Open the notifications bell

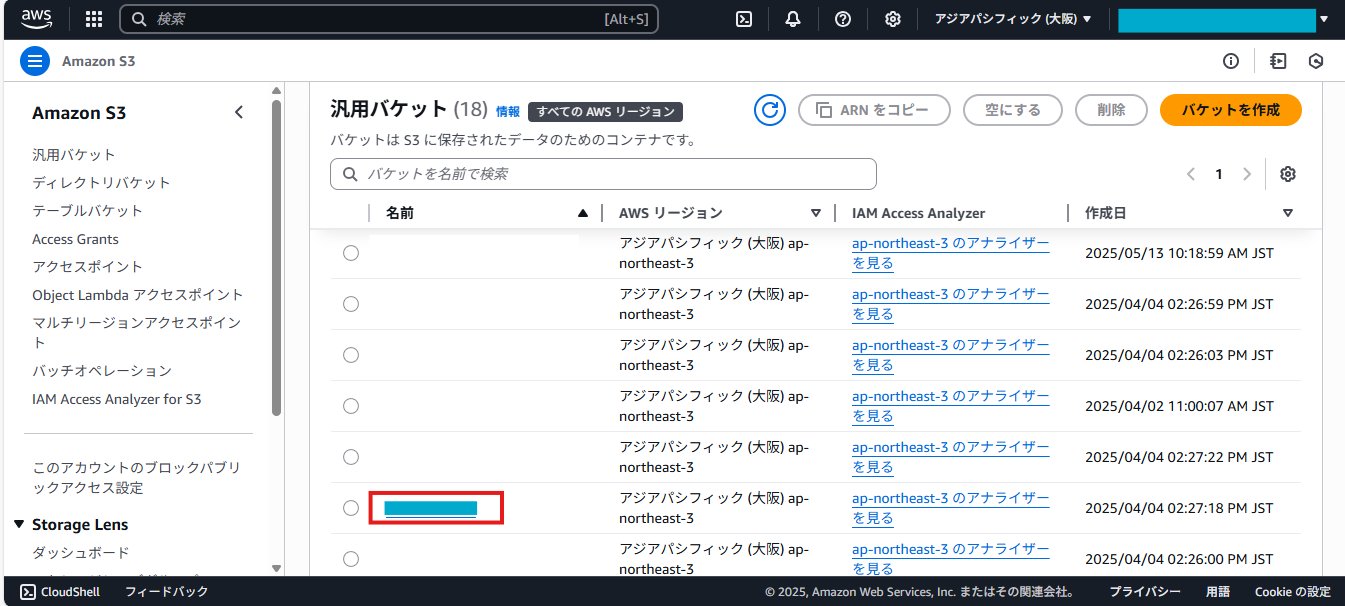click(x=793, y=19)
